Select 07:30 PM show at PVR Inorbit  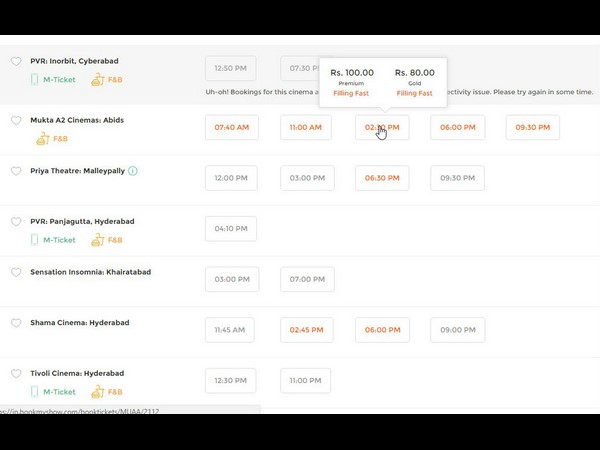[x=300, y=68]
